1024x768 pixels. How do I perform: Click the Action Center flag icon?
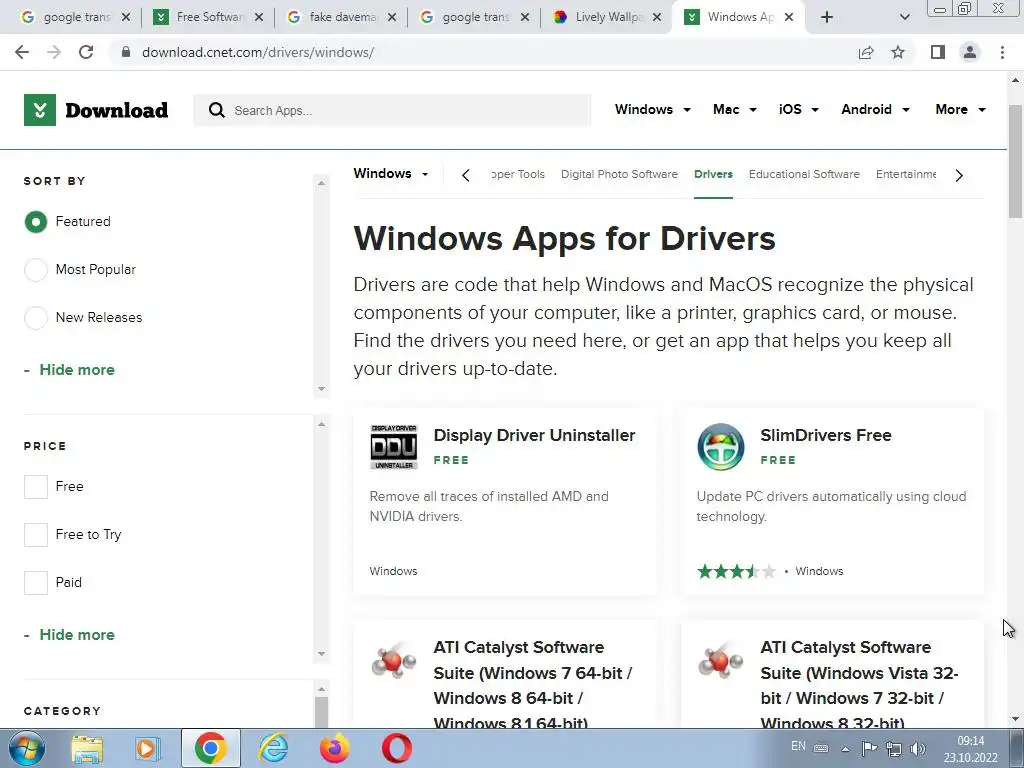tap(869, 748)
